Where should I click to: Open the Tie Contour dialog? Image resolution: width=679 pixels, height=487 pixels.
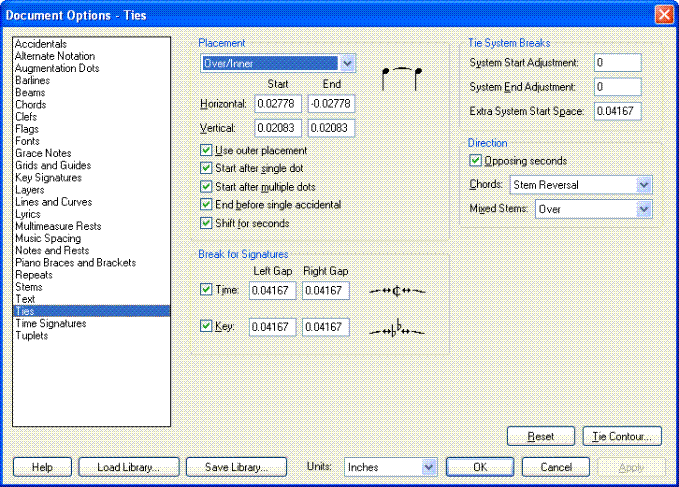pos(621,437)
